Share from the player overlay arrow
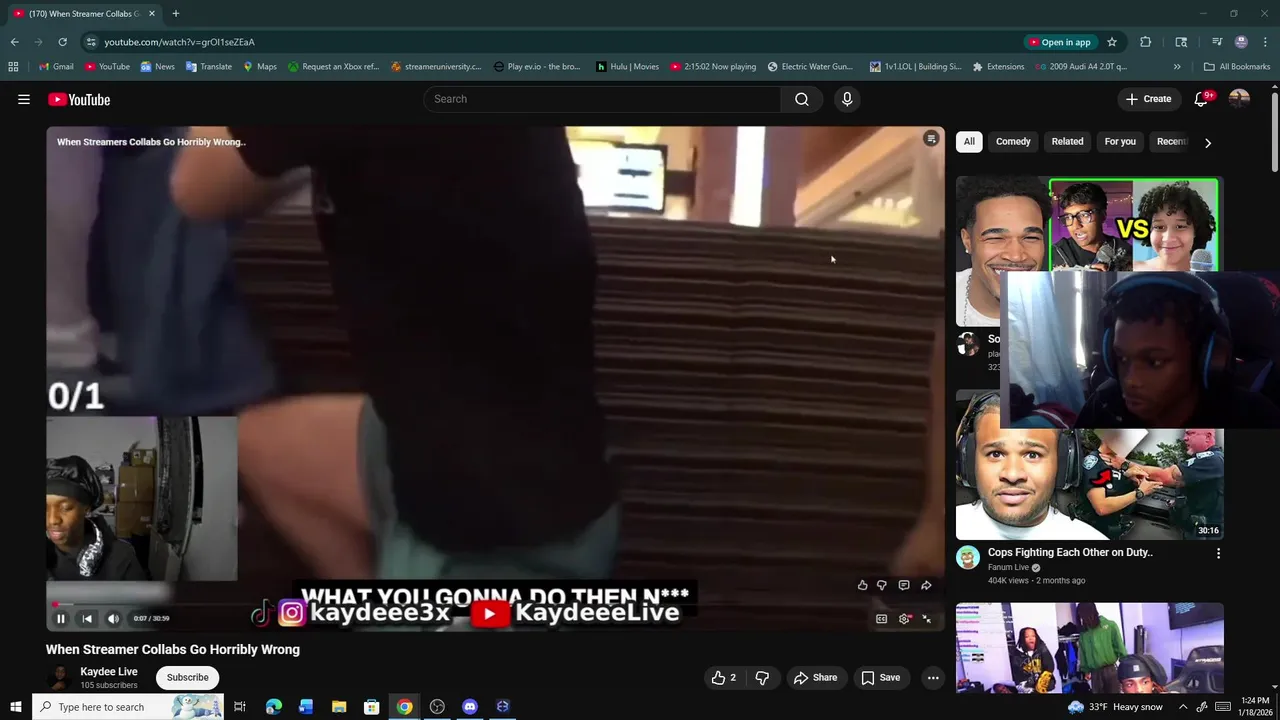 pos(926,585)
